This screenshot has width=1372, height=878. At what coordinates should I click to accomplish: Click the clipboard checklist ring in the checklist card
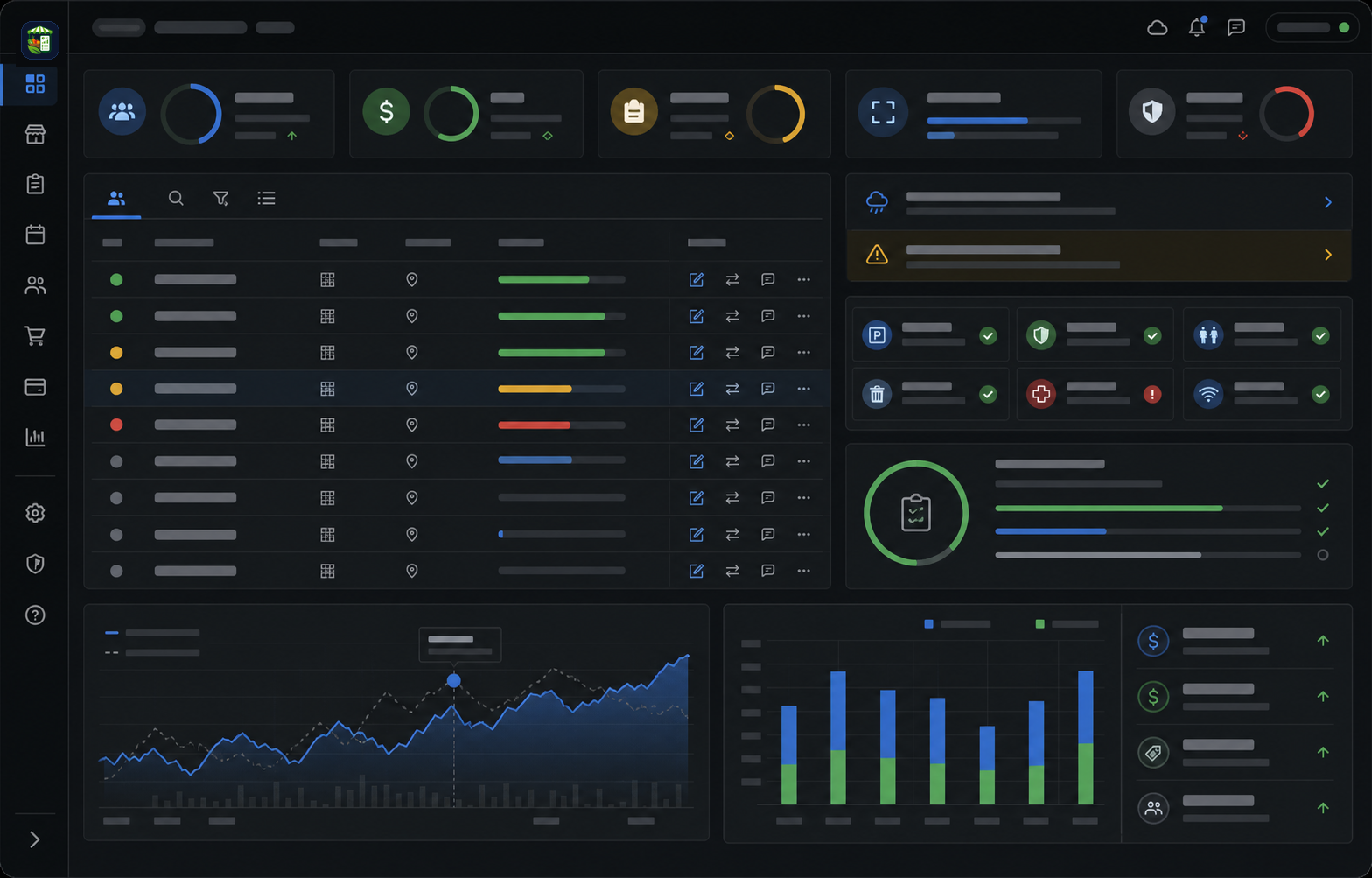pos(916,513)
